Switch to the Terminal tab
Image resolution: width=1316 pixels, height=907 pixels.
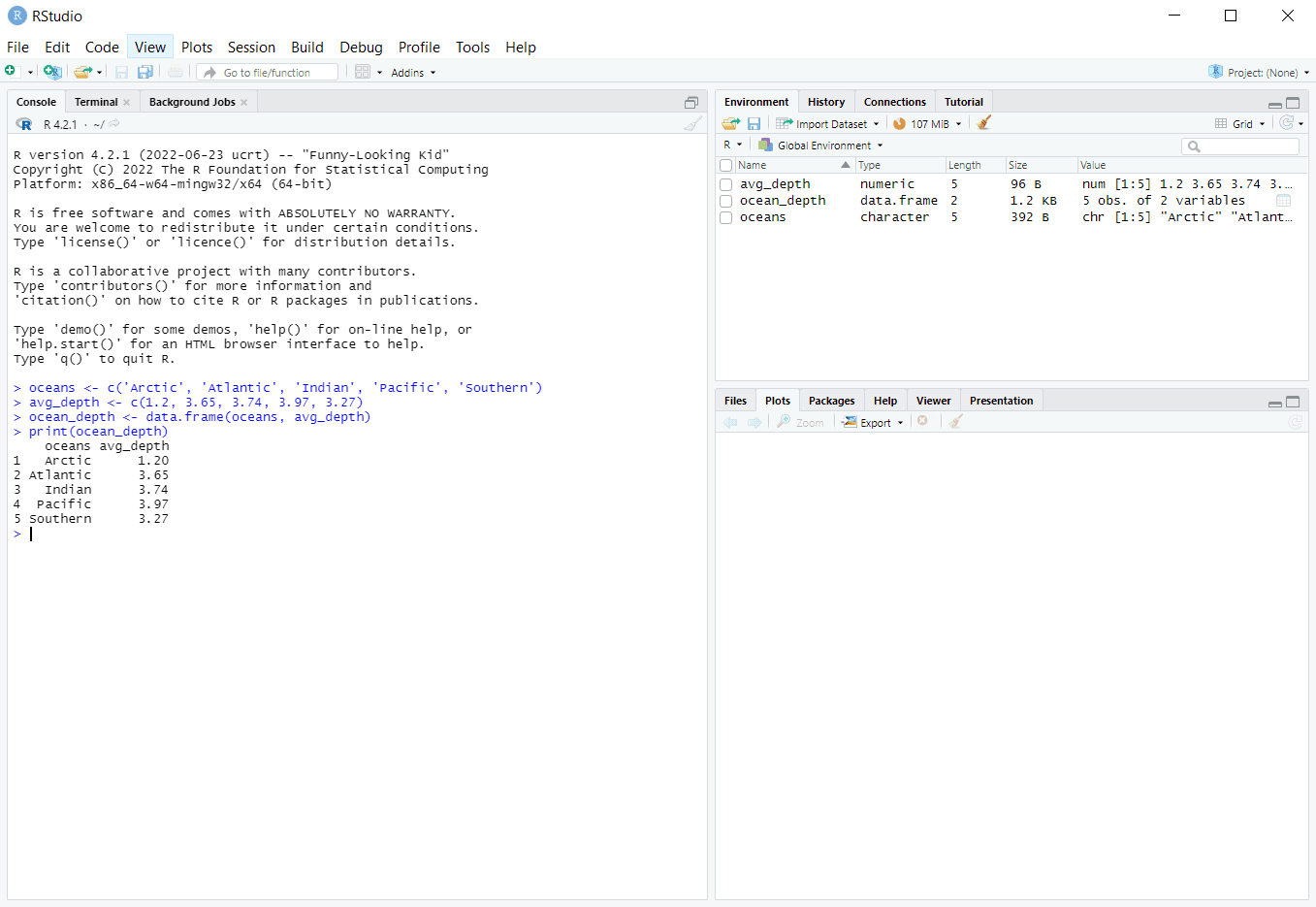point(96,102)
